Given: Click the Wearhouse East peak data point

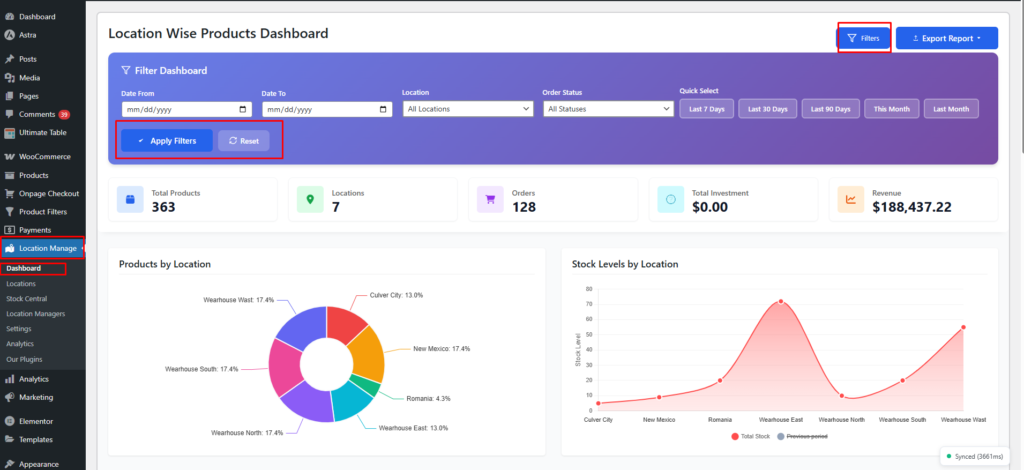Looking at the screenshot, I should [x=780, y=301].
